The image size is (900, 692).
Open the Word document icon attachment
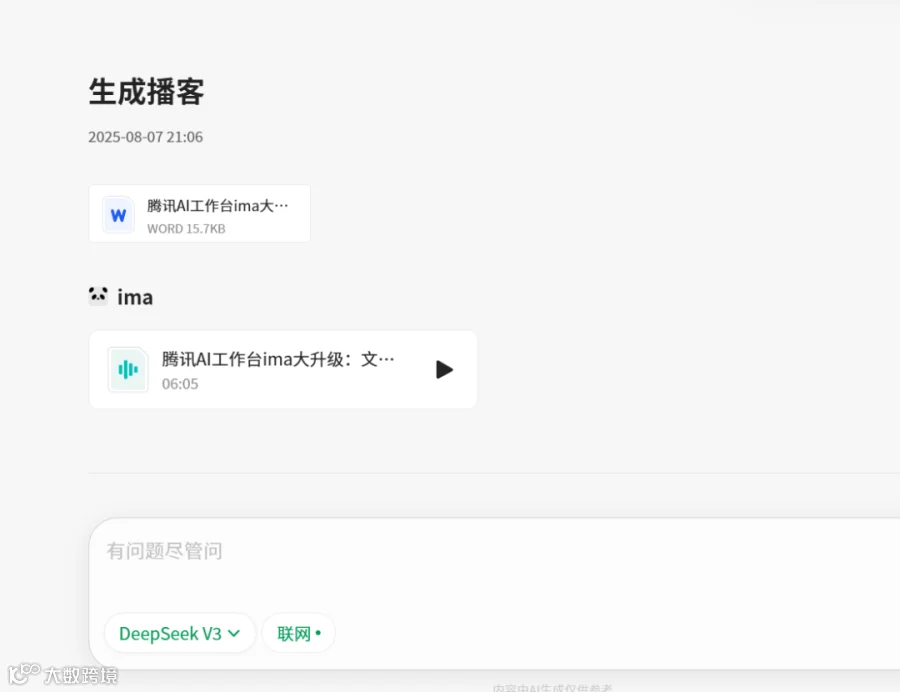pos(118,215)
